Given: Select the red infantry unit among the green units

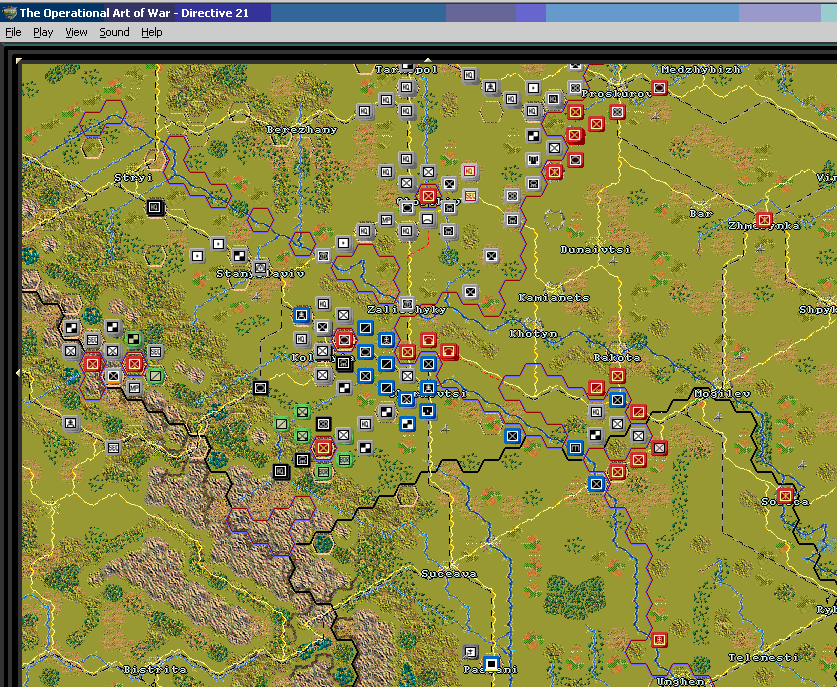Looking at the screenshot, I should click(323, 447).
